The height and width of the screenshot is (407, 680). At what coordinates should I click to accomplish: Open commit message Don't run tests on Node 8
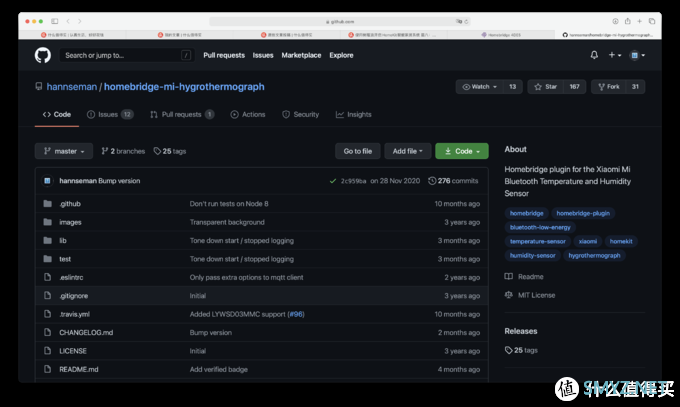click(229, 204)
